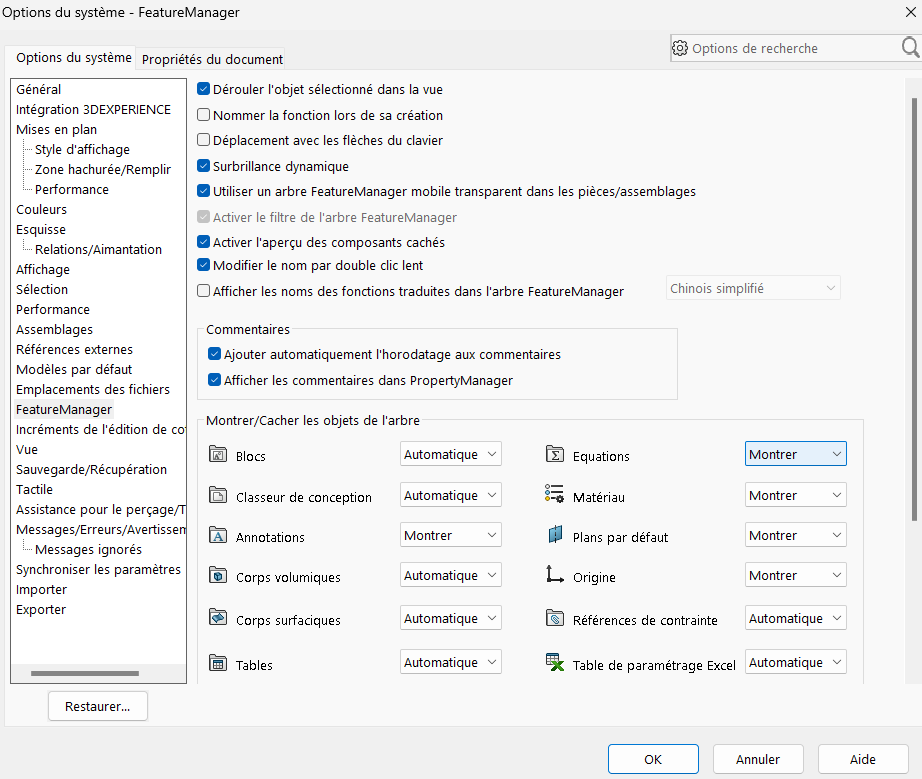The height and width of the screenshot is (779, 922).
Task: Select Sauvegarde/Récupération in the options list
Action: point(91,469)
